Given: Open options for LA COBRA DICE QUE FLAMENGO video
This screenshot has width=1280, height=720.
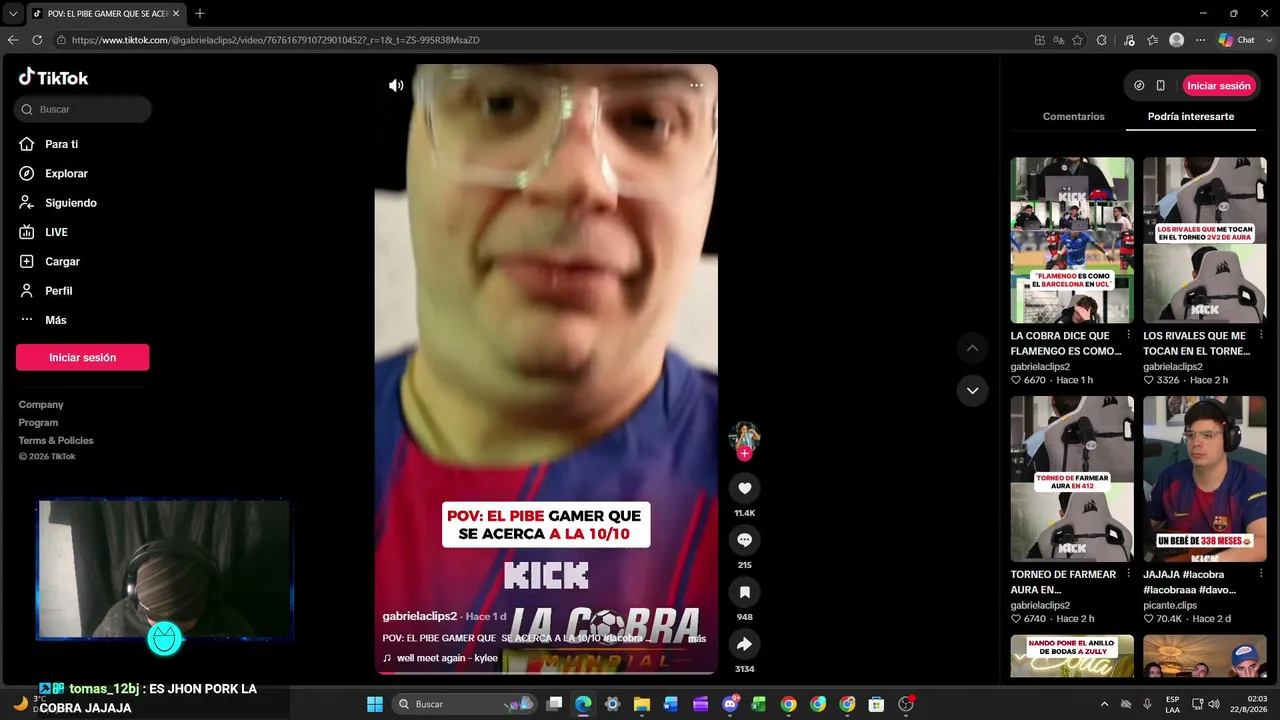Looking at the screenshot, I should point(1129,336).
